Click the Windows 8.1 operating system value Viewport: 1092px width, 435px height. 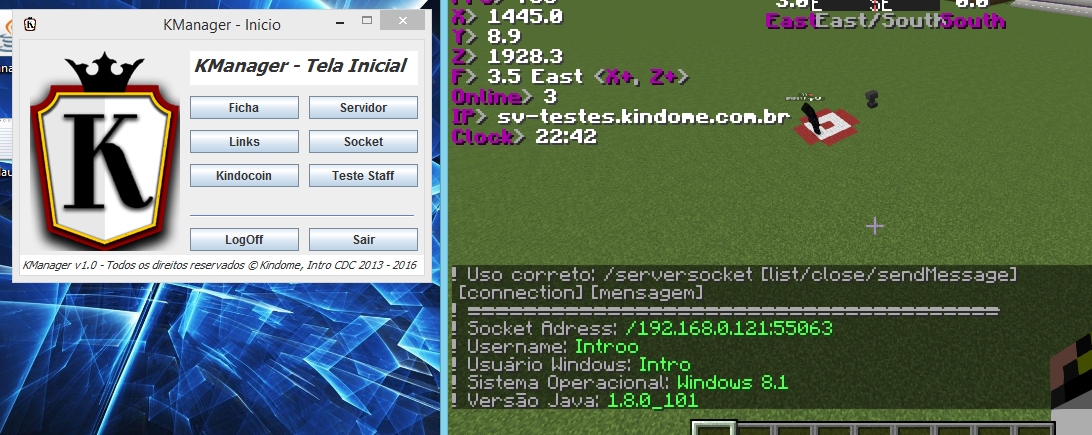click(732, 383)
